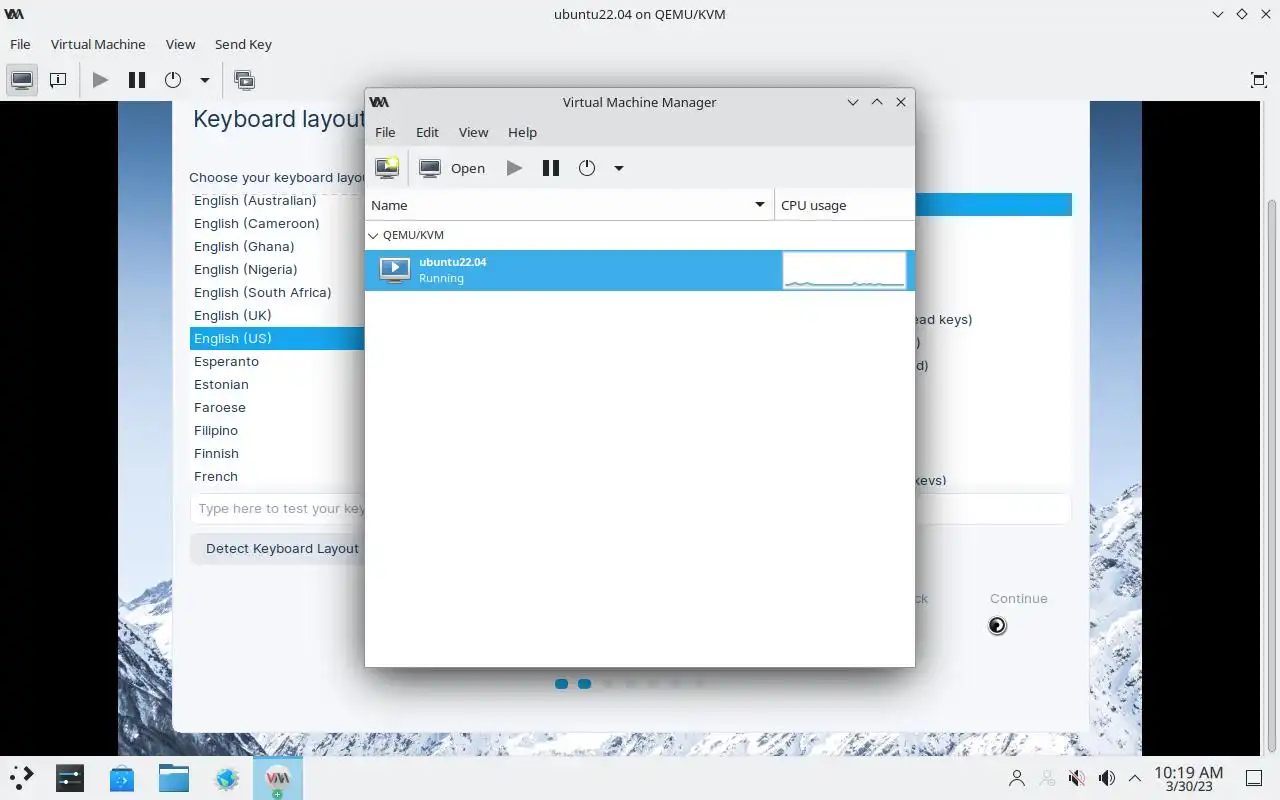The image size is (1280, 800).
Task: Open the Help menu in Virtual Machine Manager
Action: [522, 132]
